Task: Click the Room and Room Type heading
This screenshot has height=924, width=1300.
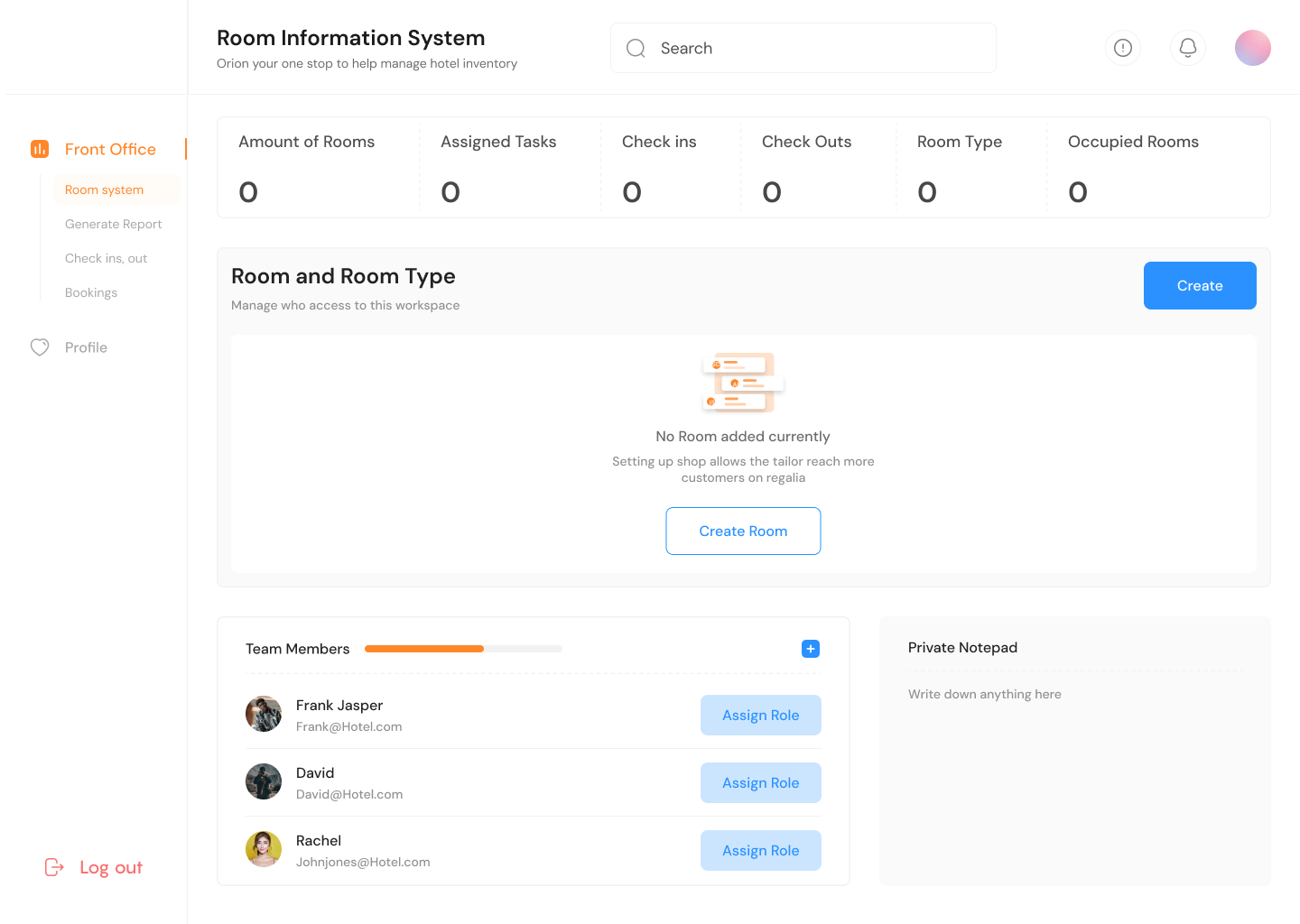Action: pos(343,276)
